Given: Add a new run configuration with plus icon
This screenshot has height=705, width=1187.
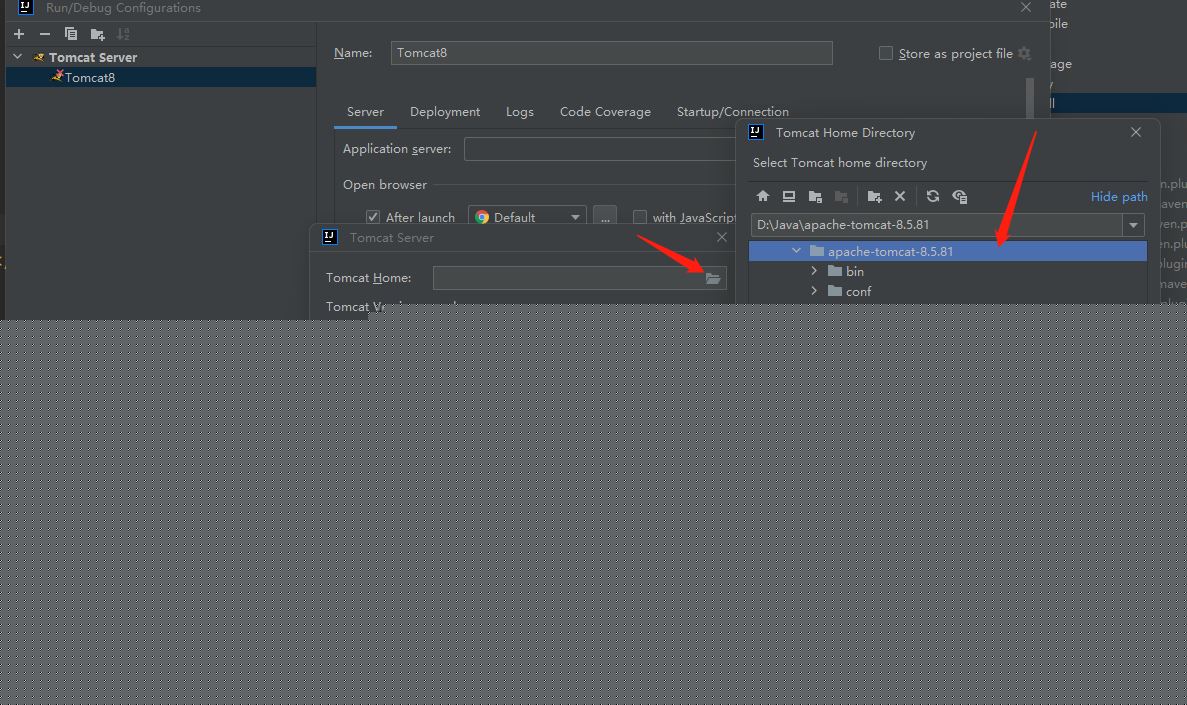Looking at the screenshot, I should pyautogui.click(x=19, y=34).
